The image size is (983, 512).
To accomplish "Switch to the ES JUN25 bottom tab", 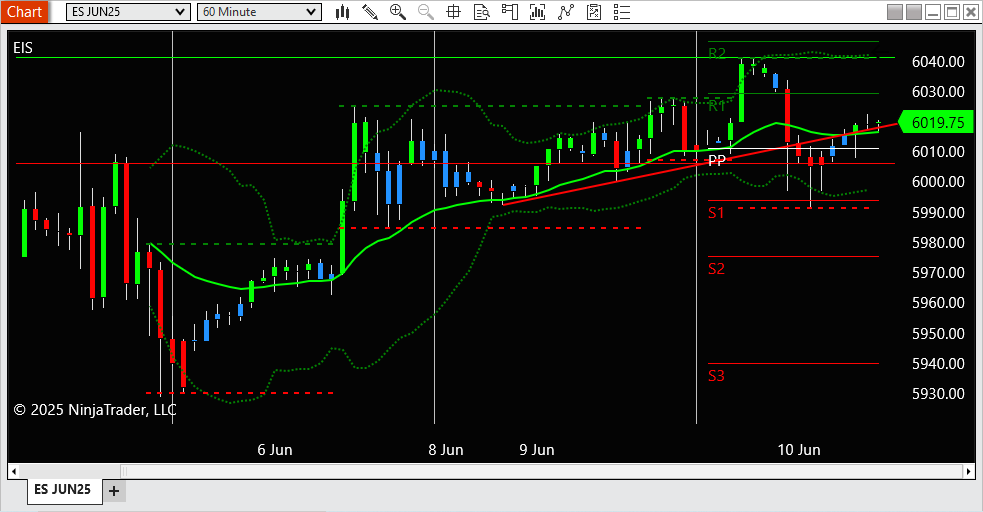I will (x=63, y=489).
